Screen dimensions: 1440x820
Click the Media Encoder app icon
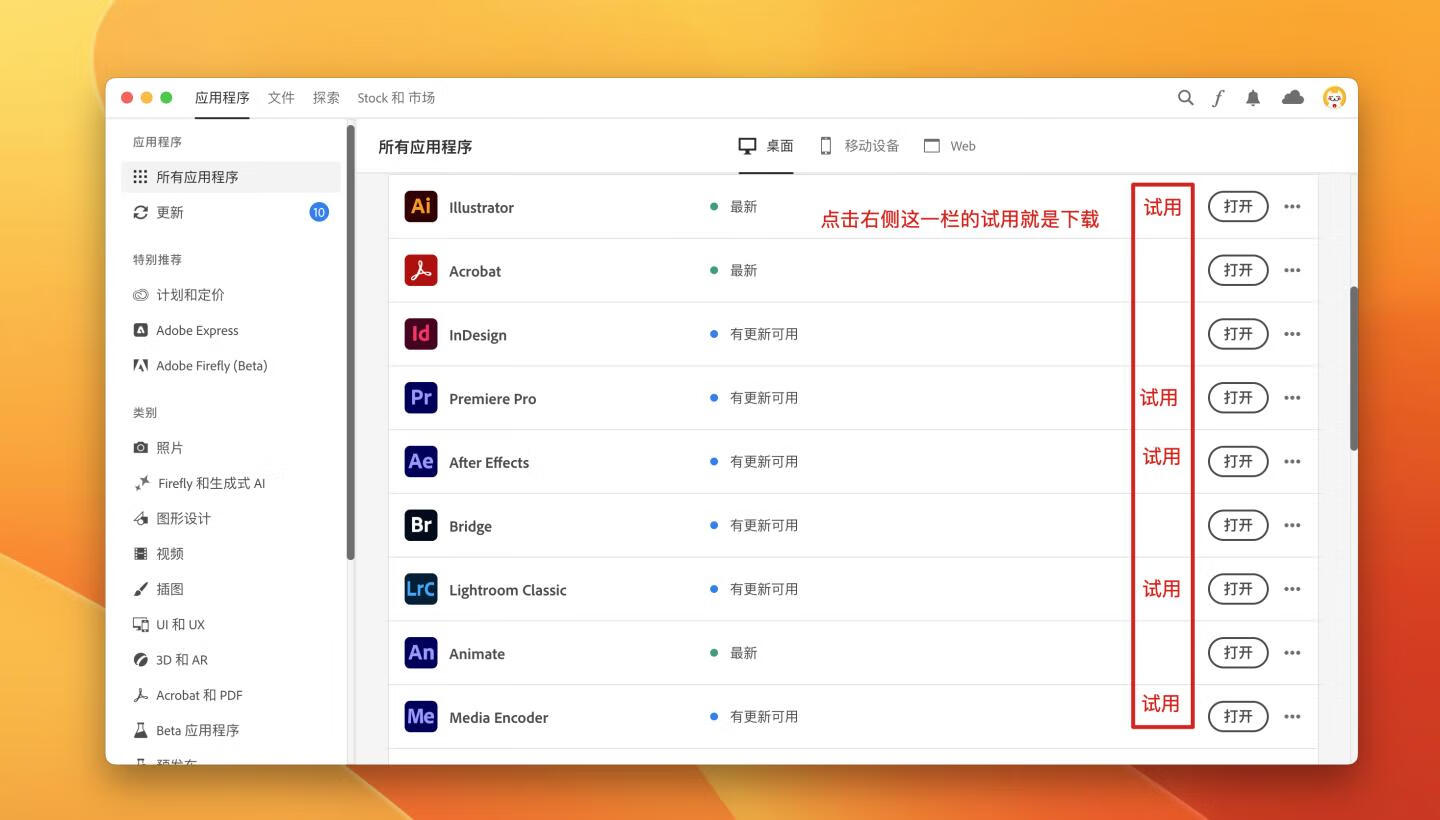point(420,716)
